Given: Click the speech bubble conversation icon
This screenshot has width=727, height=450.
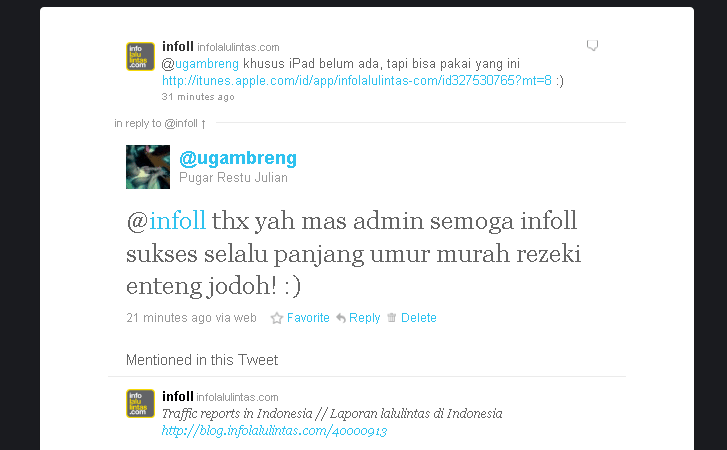Looking at the screenshot, I should pos(592,45).
